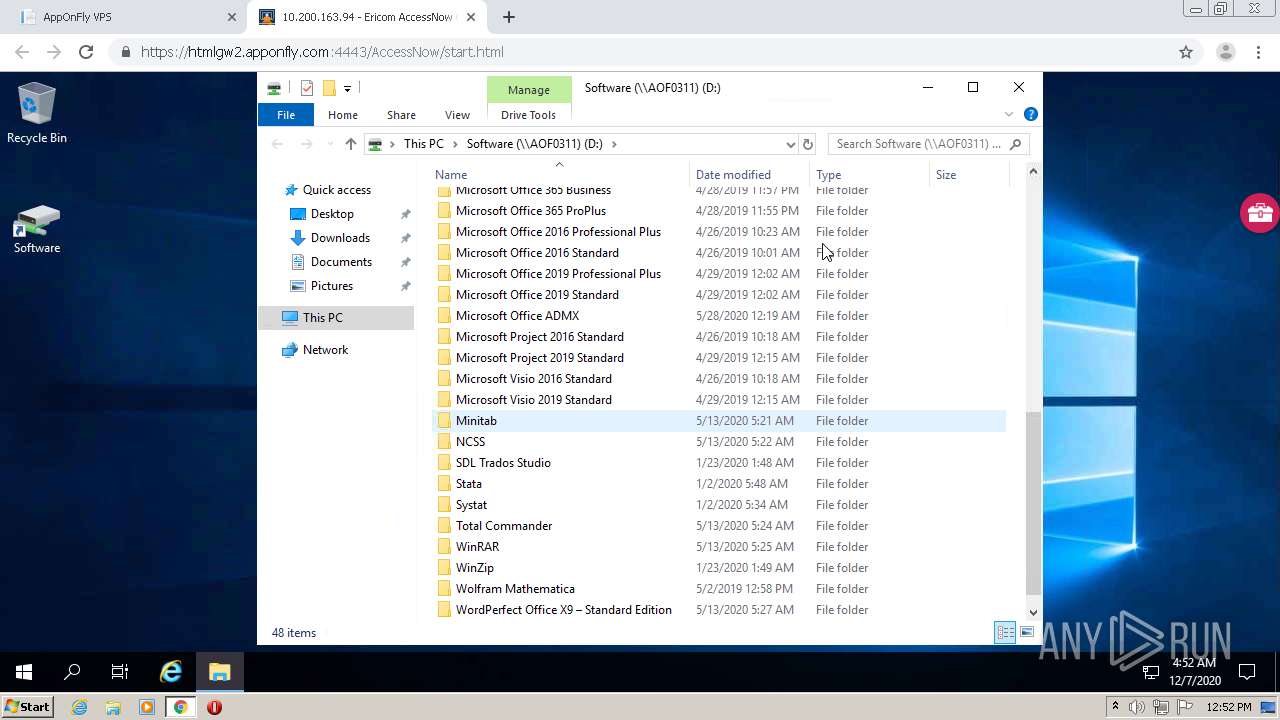The width and height of the screenshot is (1280, 720).
Task: Click the file list scroll up arrow
Action: coord(1033,172)
